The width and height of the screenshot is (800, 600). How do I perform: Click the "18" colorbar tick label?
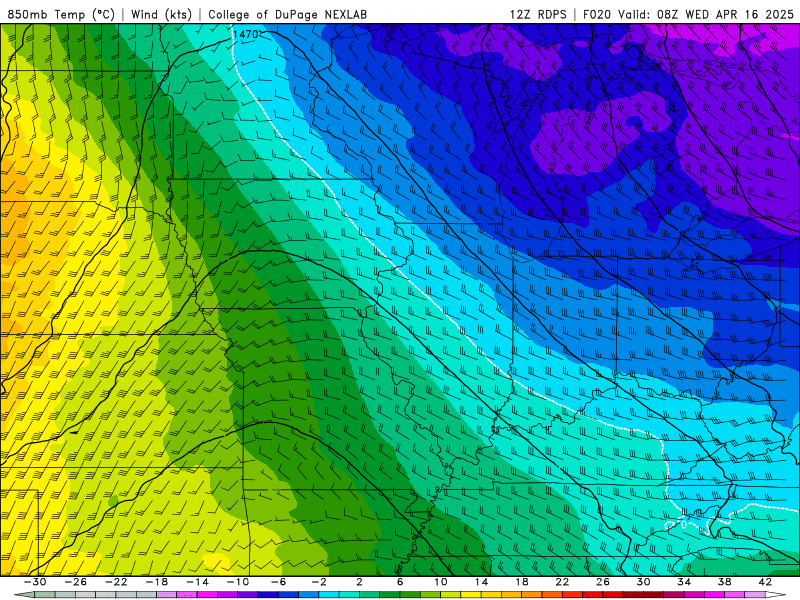tap(521, 582)
